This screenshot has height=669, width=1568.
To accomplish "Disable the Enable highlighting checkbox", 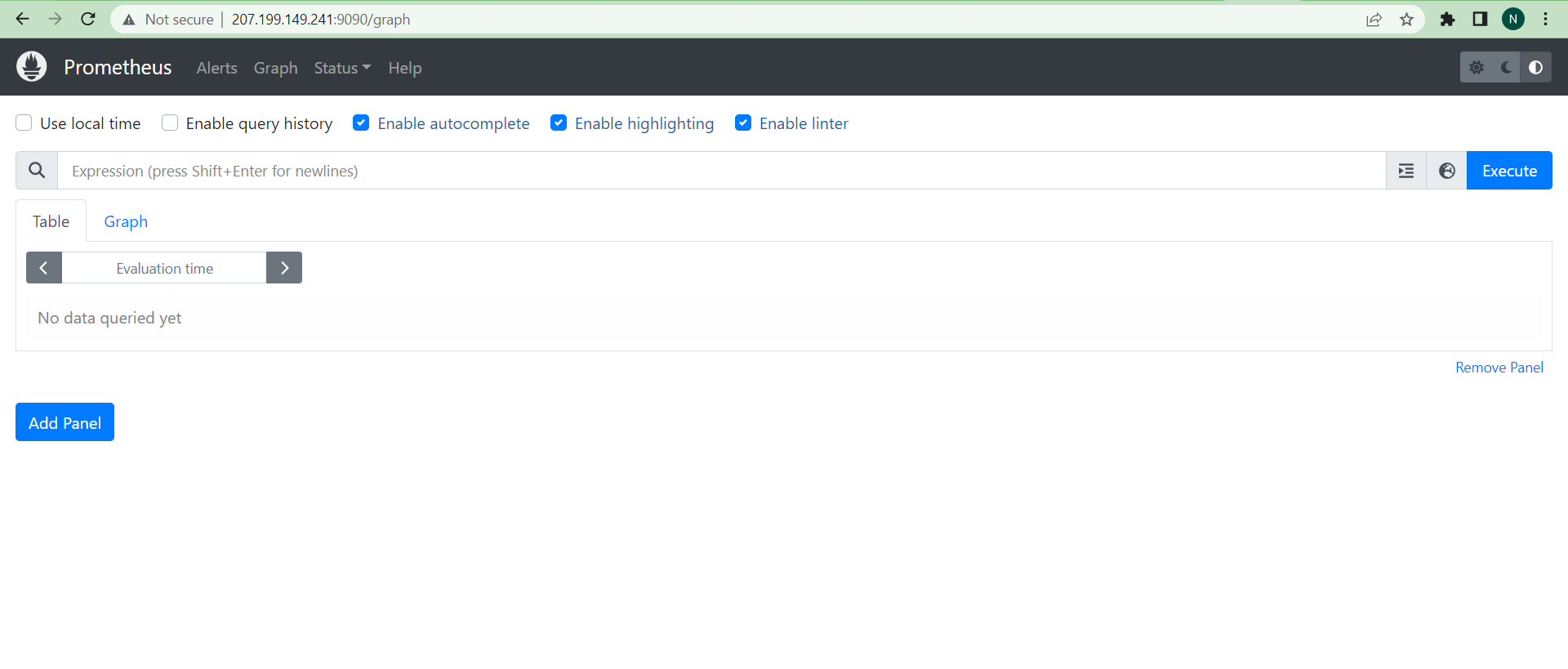I will click(x=559, y=123).
